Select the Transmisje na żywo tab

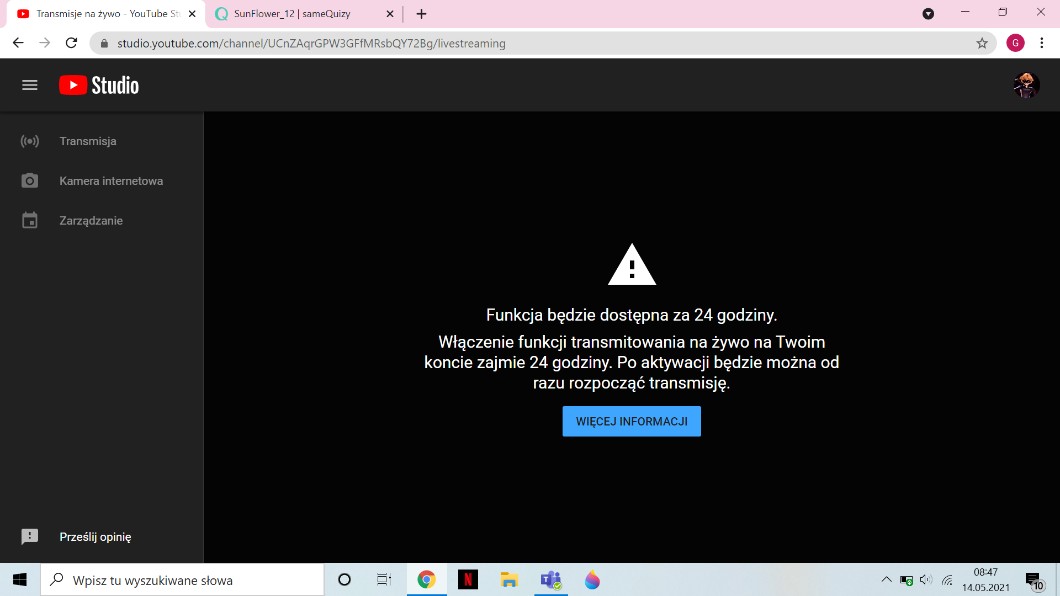[x=100, y=14]
